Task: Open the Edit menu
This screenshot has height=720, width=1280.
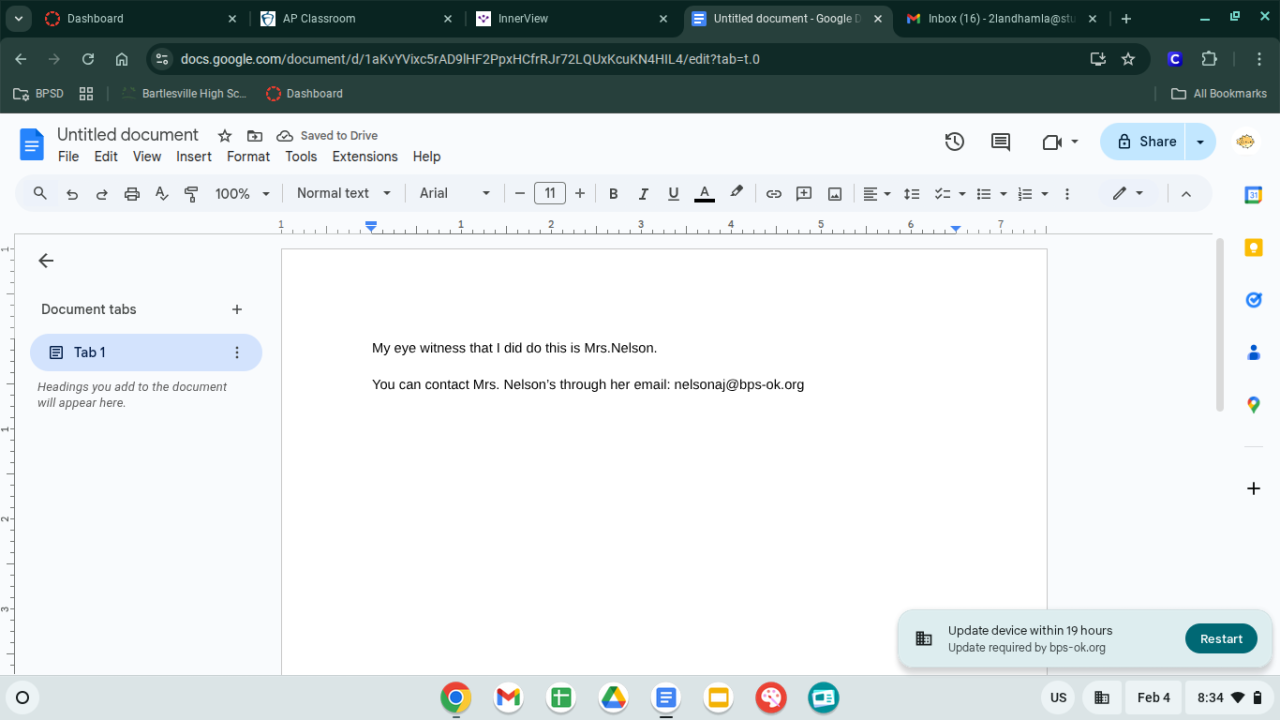Action: click(106, 157)
